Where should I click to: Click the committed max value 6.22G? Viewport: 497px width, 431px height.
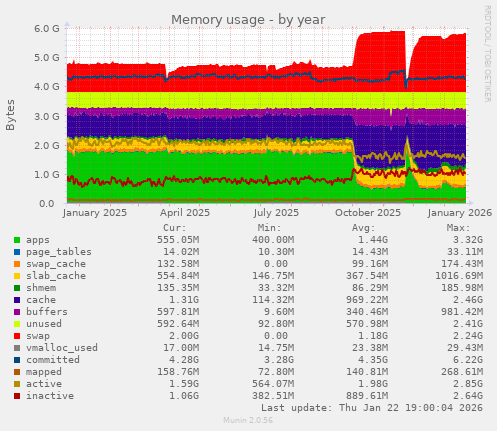tap(468, 360)
